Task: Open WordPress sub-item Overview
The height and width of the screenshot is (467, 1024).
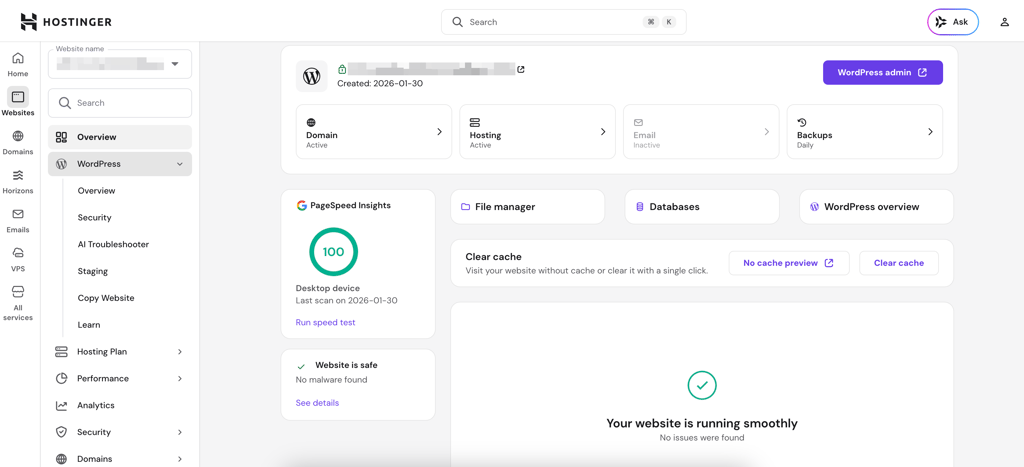Action: [96, 191]
